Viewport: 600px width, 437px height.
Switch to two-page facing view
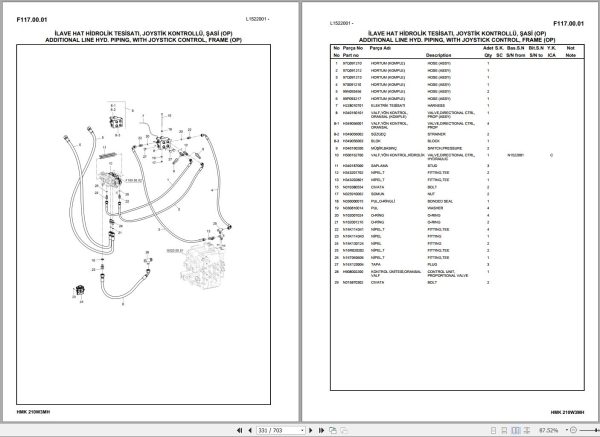[516, 430]
